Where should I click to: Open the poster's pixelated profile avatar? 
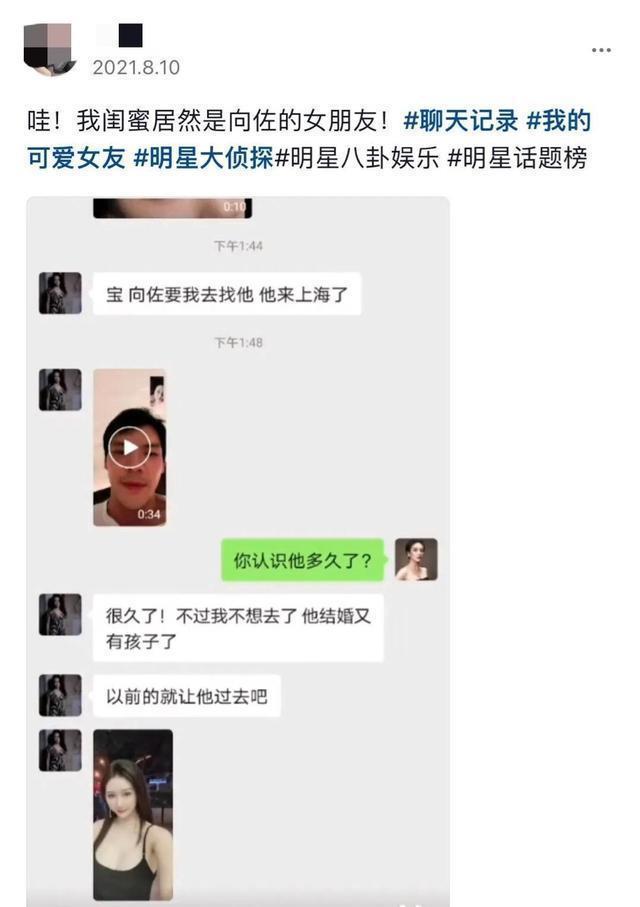pos(49,49)
